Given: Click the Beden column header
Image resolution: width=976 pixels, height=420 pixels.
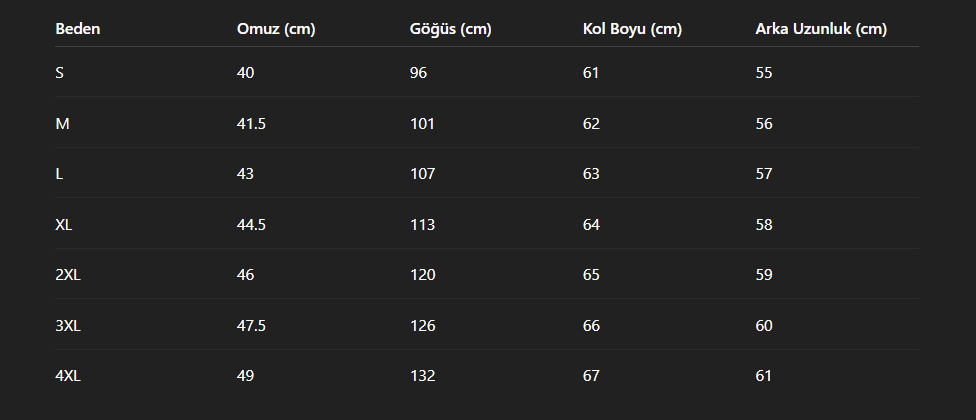Looking at the screenshot, I should pyautogui.click(x=78, y=29).
